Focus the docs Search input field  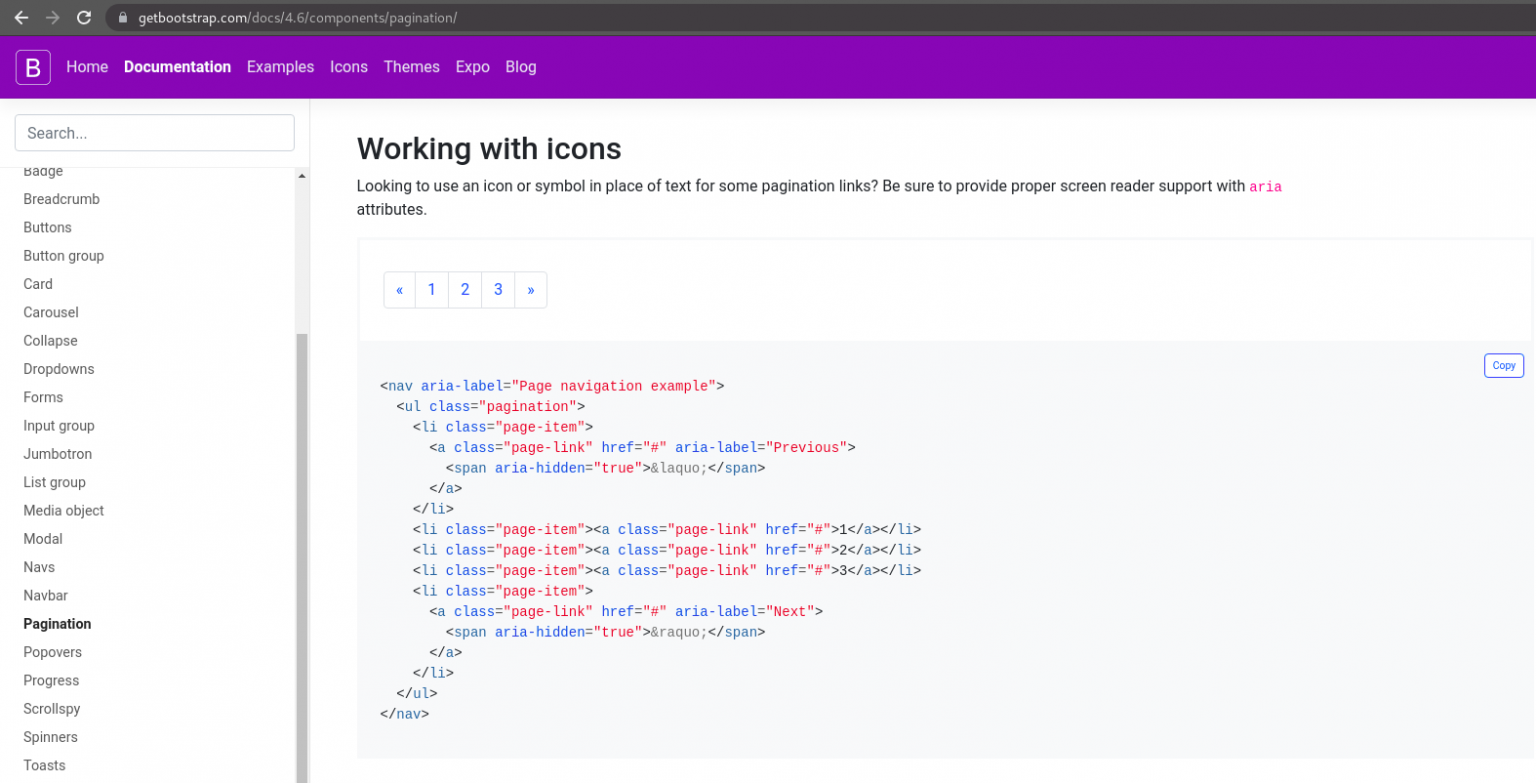[x=154, y=133]
